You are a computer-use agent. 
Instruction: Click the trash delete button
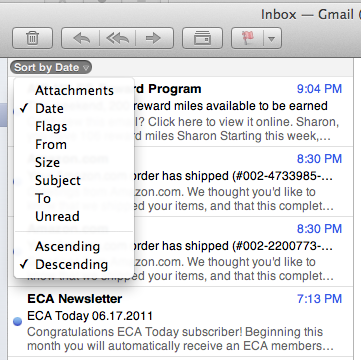(x=32, y=38)
